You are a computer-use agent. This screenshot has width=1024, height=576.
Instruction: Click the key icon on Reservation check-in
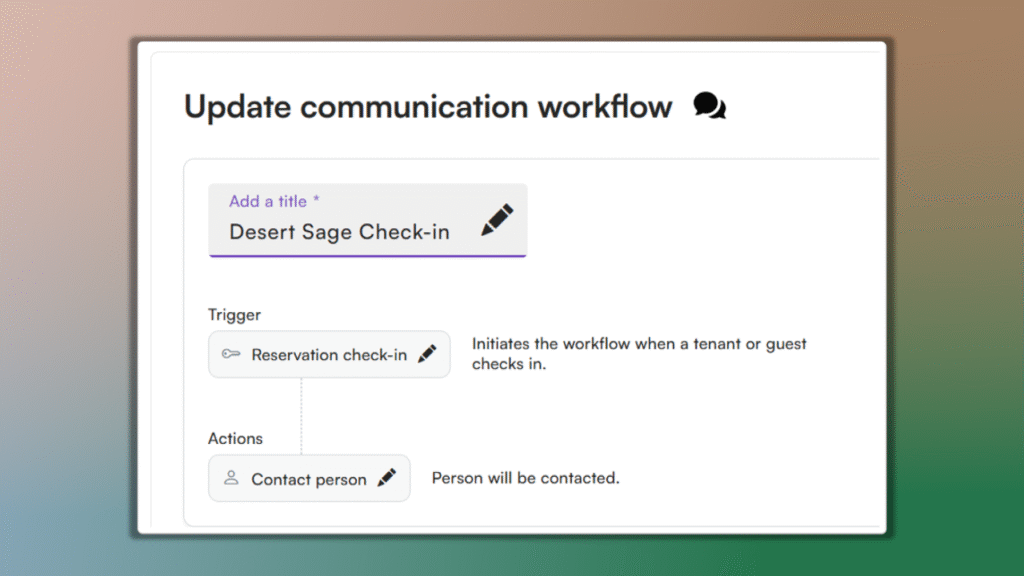[x=231, y=354]
